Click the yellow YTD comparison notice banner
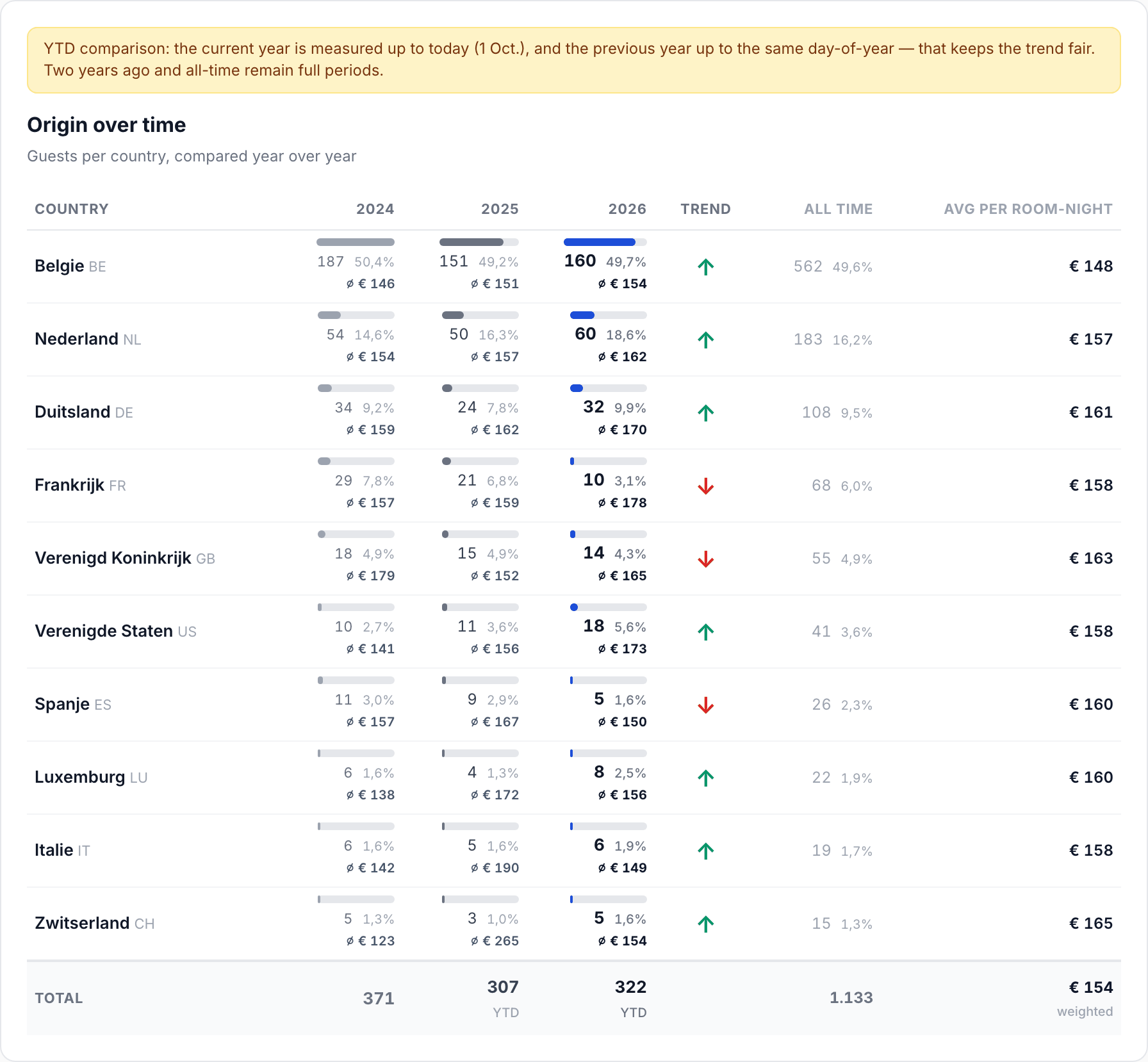Image resolution: width=1148 pixels, height=1062 pixels. (x=574, y=60)
